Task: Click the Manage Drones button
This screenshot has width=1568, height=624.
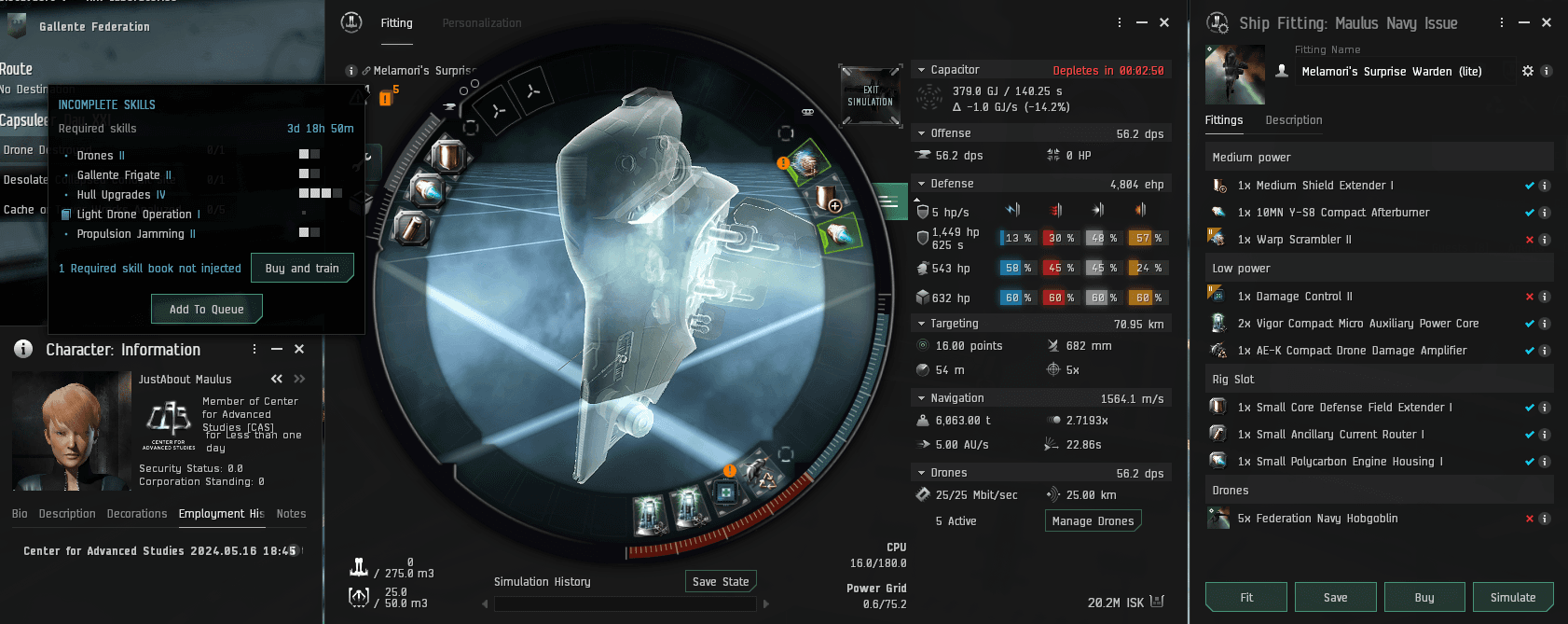Action: click(x=1093, y=521)
